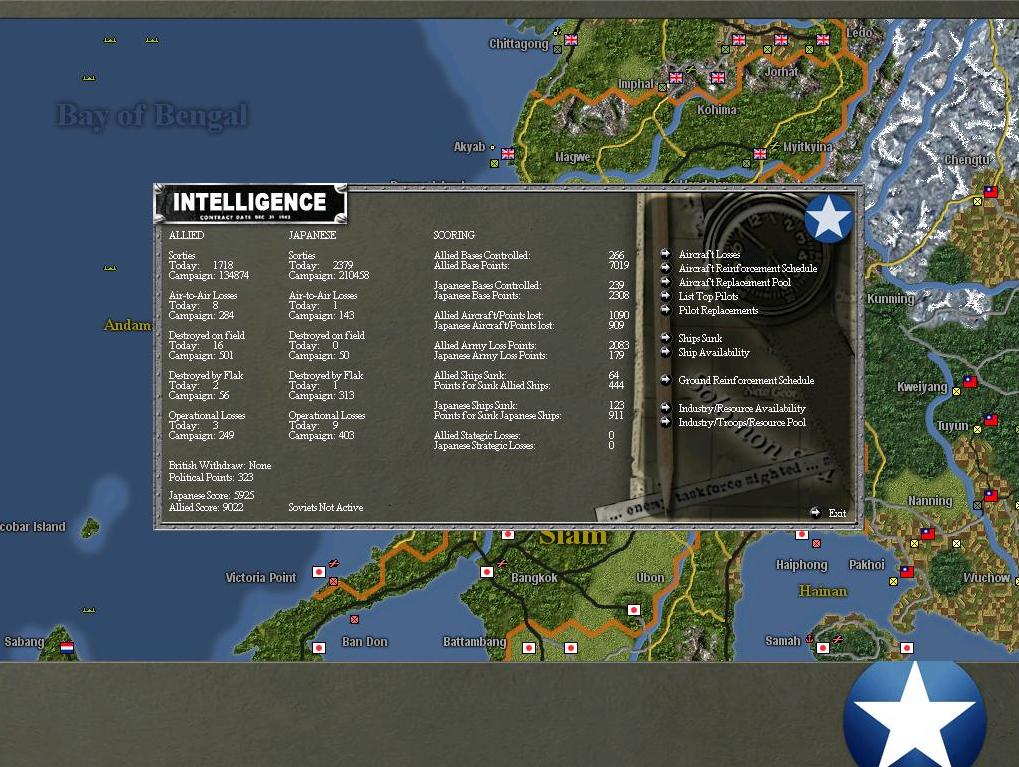Click the Allied Score: 9022 line

[206, 507]
